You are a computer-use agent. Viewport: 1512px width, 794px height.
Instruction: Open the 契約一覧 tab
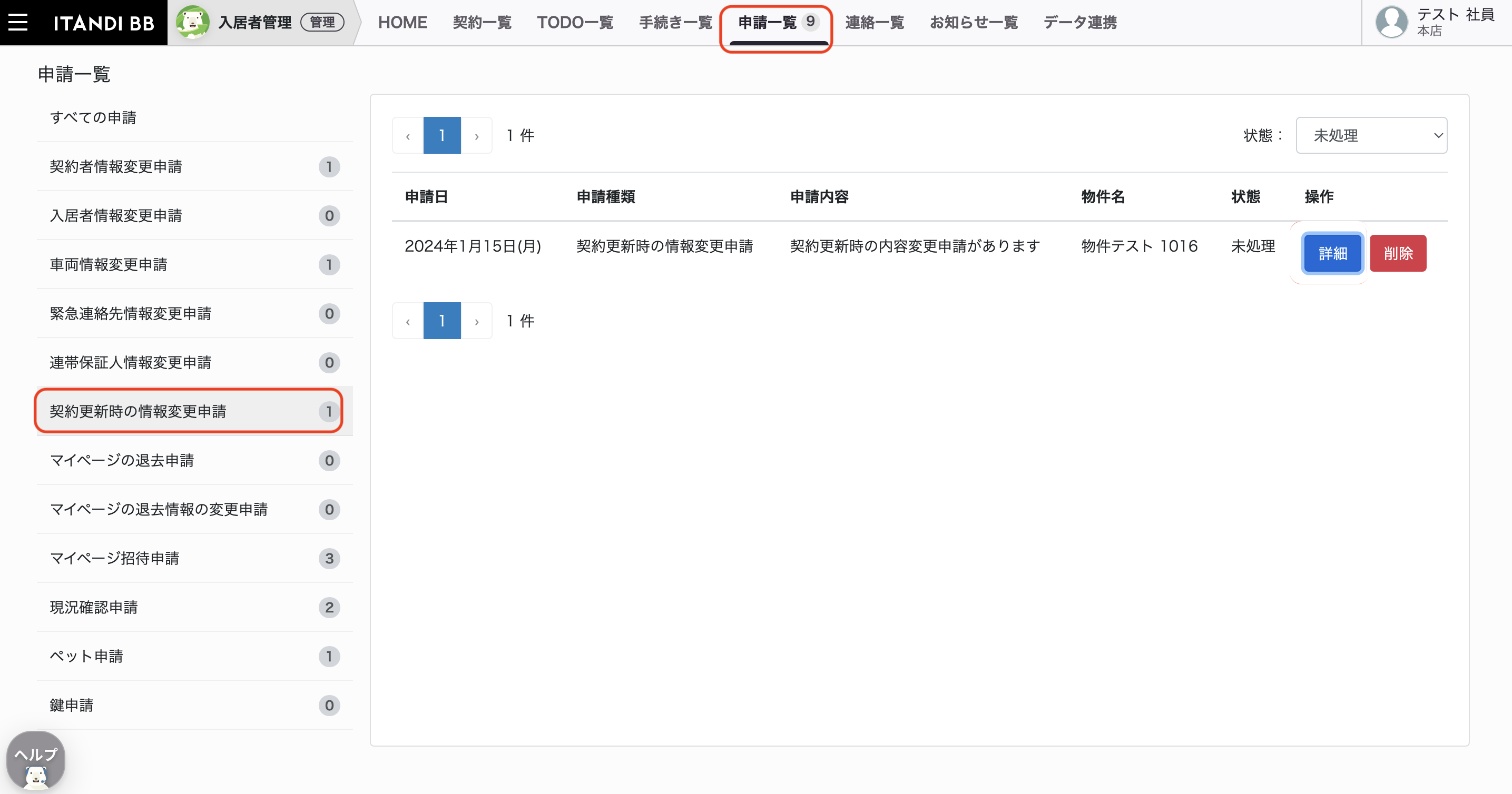482,22
